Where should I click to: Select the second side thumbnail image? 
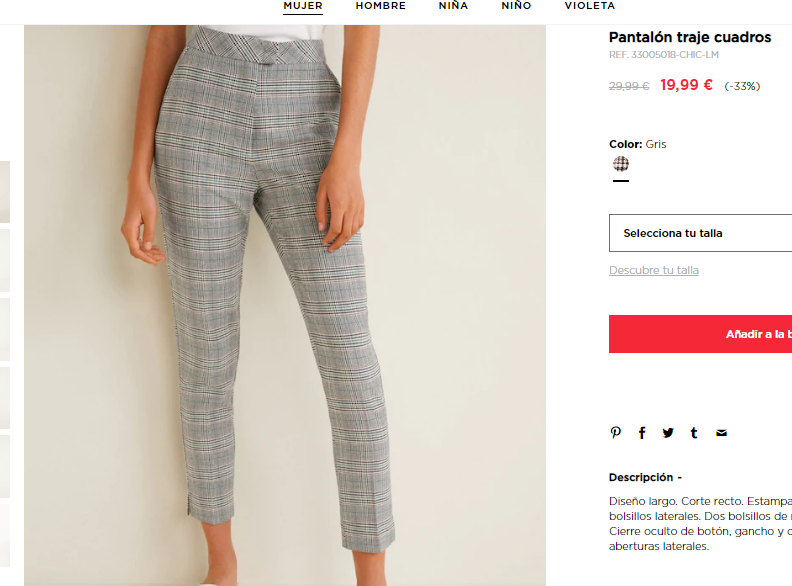[x=5, y=261]
